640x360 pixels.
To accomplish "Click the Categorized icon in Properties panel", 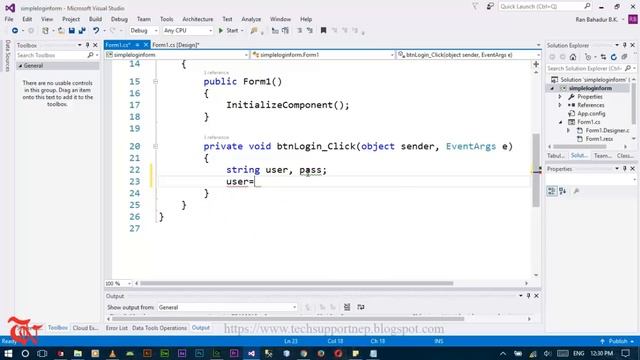I will click(x=551, y=191).
